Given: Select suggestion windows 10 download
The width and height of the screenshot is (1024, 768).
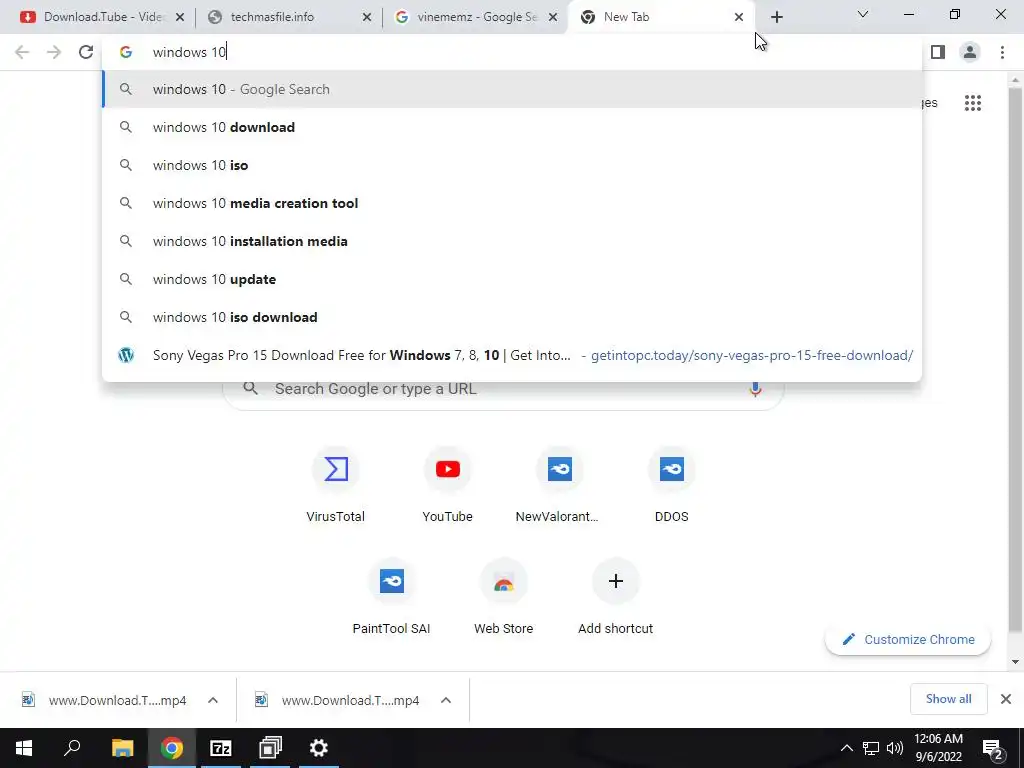Looking at the screenshot, I should [x=512, y=127].
